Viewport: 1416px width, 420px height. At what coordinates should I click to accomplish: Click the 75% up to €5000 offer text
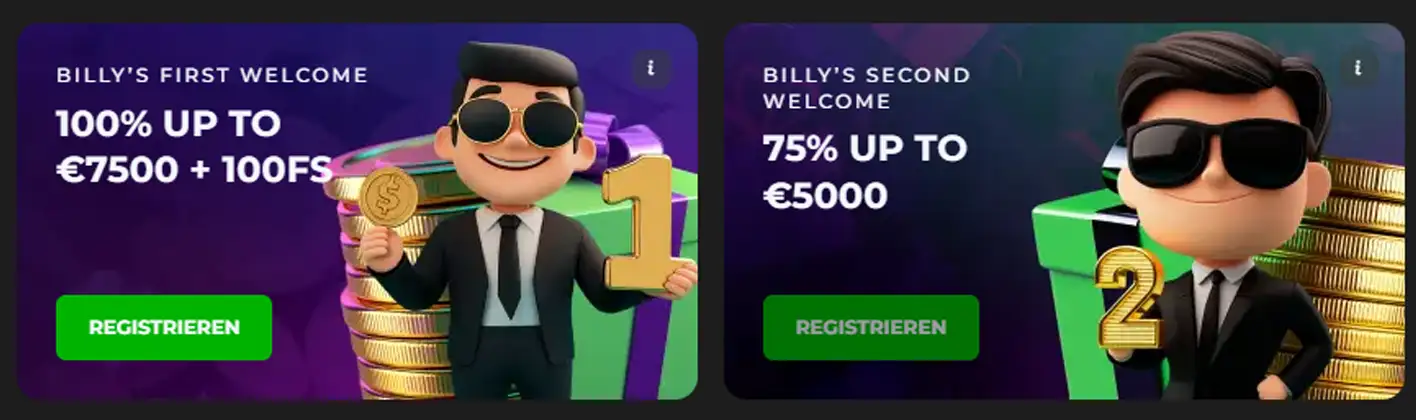point(865,171)
